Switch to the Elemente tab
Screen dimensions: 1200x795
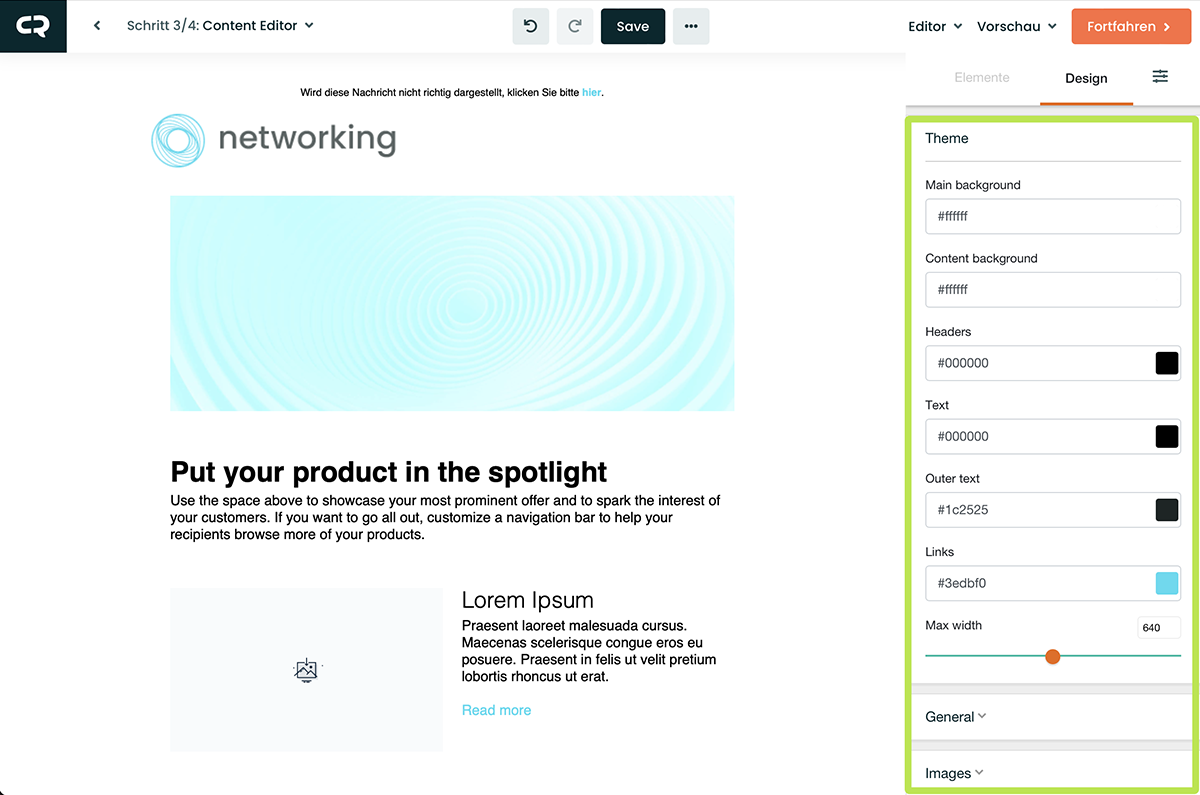982,78
